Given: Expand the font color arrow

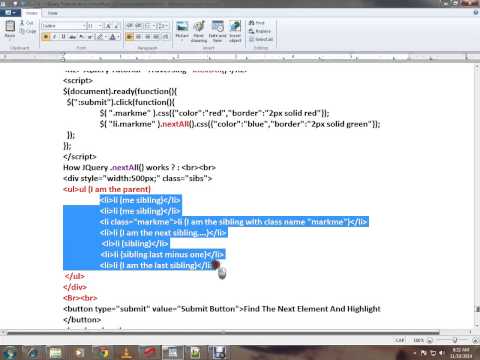Looking at the screenshot, I should 118,37.
